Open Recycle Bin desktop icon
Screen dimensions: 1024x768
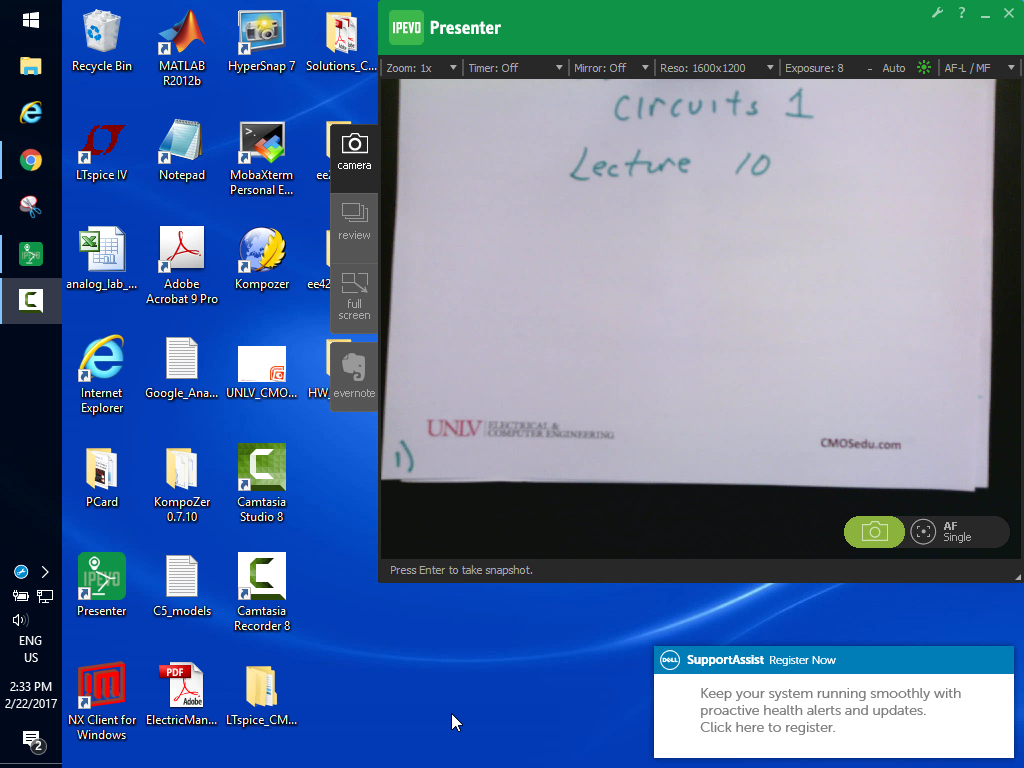pos(101,40)
